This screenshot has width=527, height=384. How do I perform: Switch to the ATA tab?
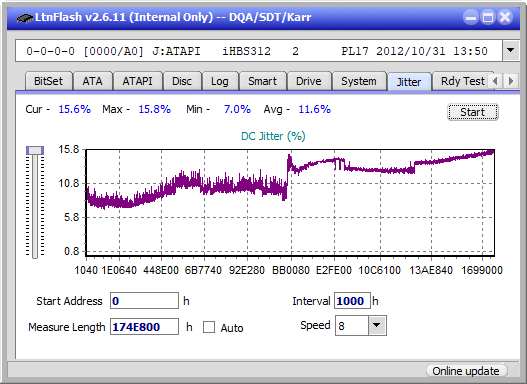pyautogui.click(x=92, y=81)
